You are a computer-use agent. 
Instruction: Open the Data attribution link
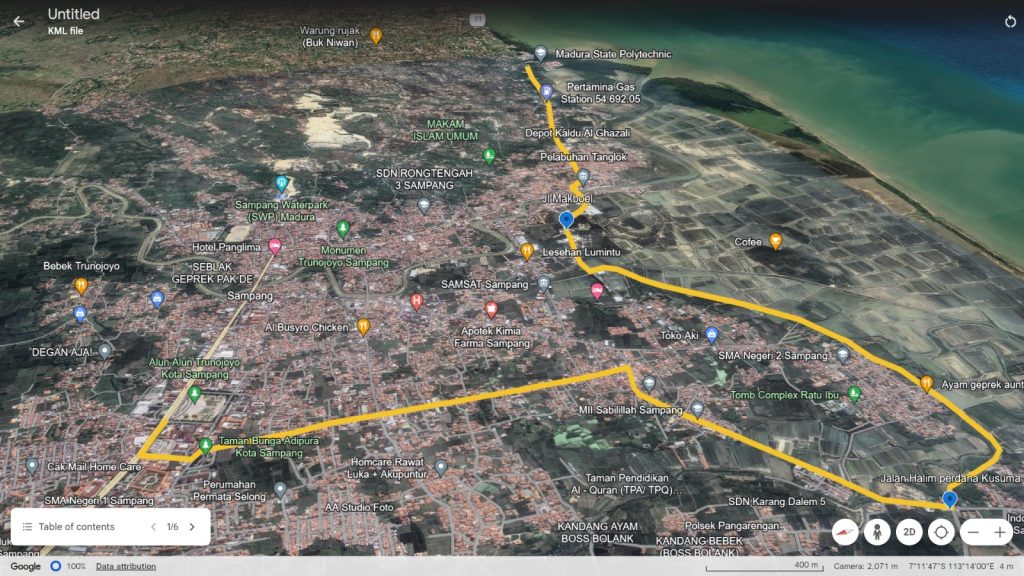point(126,566)
